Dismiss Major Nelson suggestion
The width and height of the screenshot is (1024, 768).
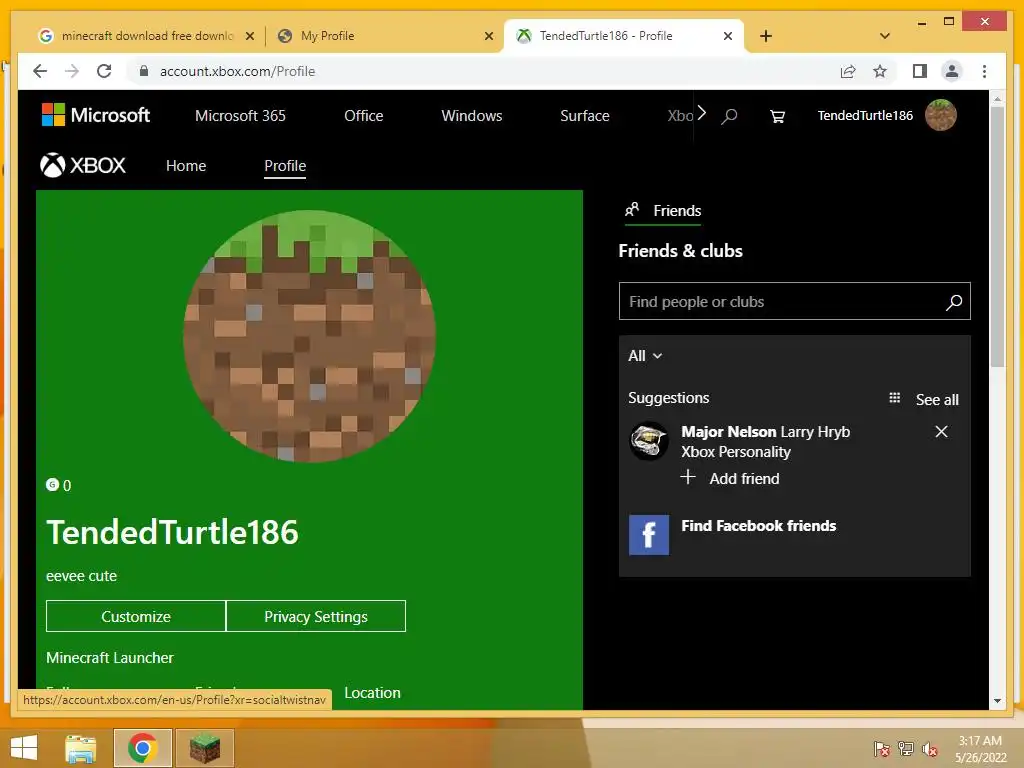(x=941, y=432)
